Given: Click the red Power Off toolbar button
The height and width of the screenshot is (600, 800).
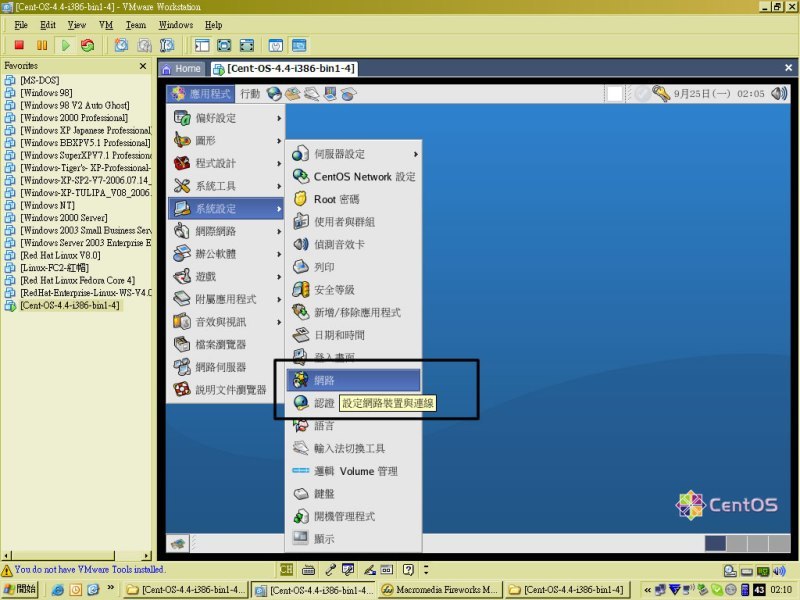Looking at the screenshot, I should pos(19,45).
